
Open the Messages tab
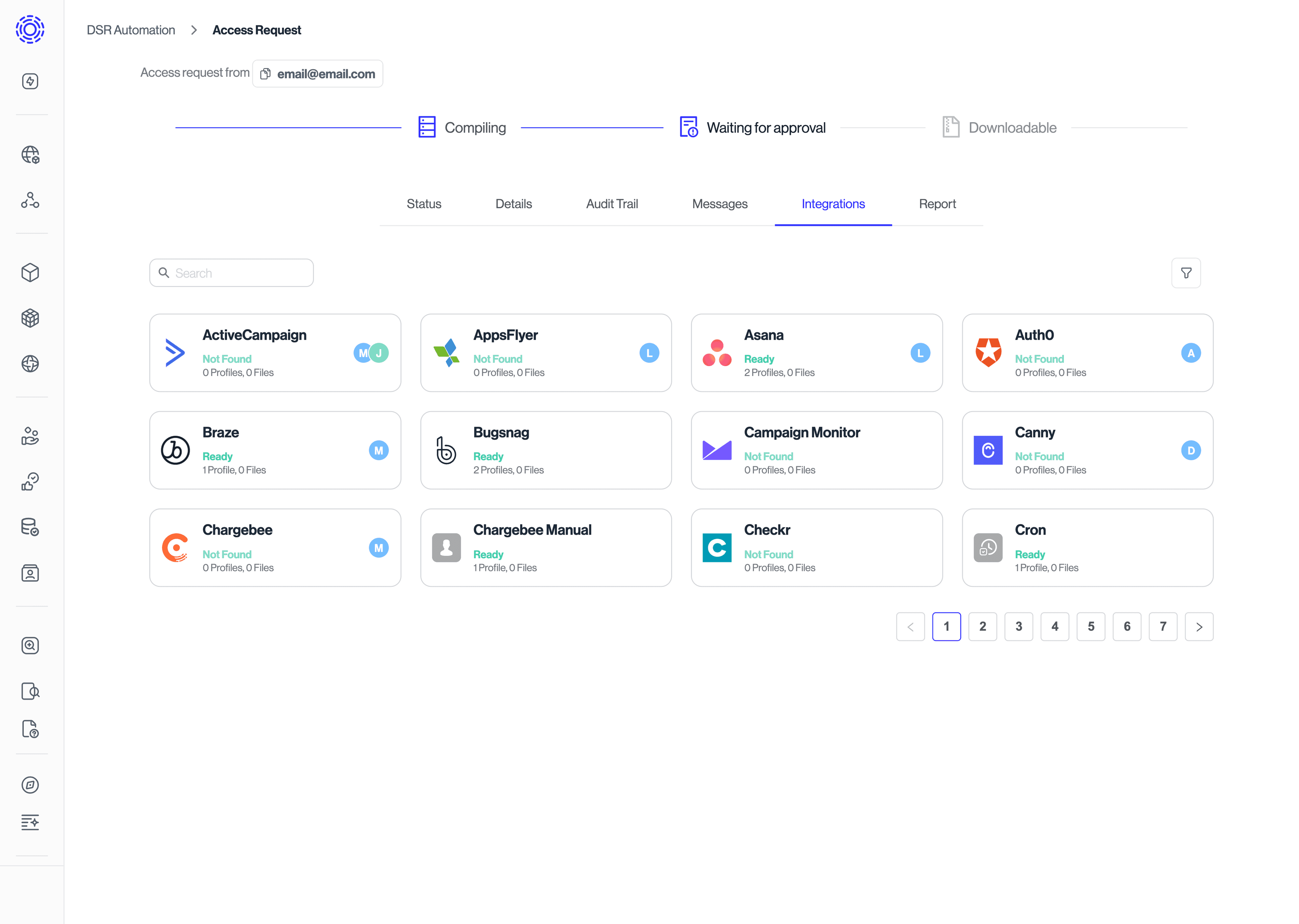(720, 204)
